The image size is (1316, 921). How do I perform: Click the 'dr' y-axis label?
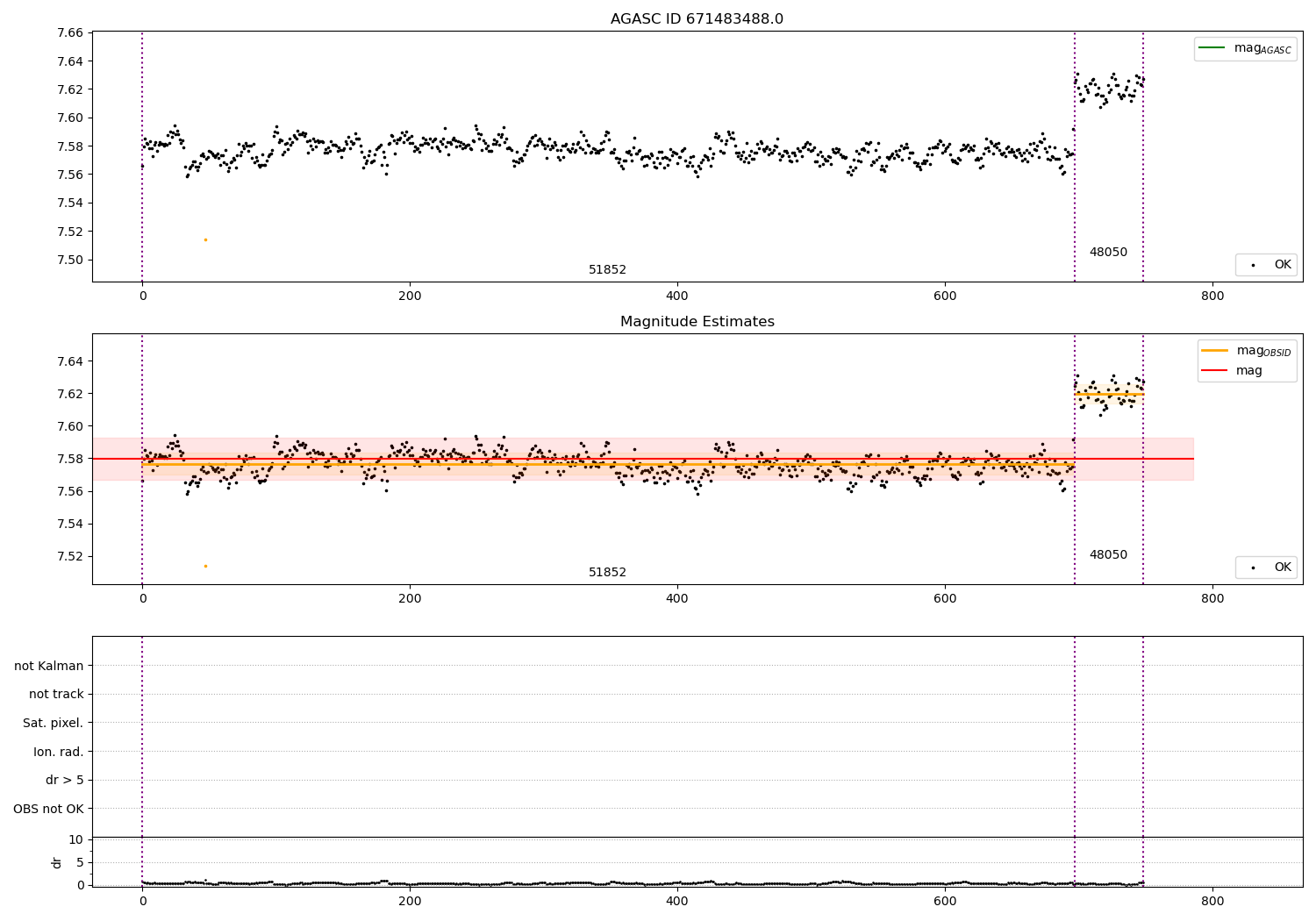pyautogui.click(x=57, y=862)
